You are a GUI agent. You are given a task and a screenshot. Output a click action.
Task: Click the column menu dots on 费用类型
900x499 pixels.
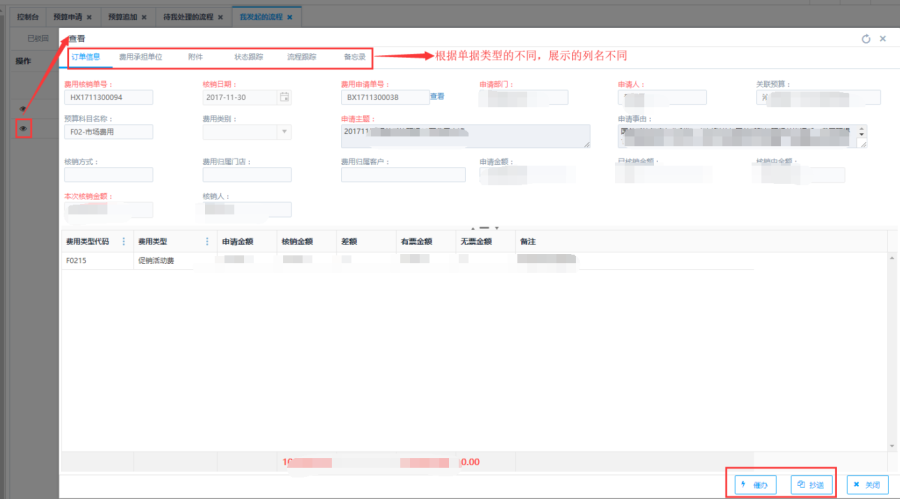[207, 241]
